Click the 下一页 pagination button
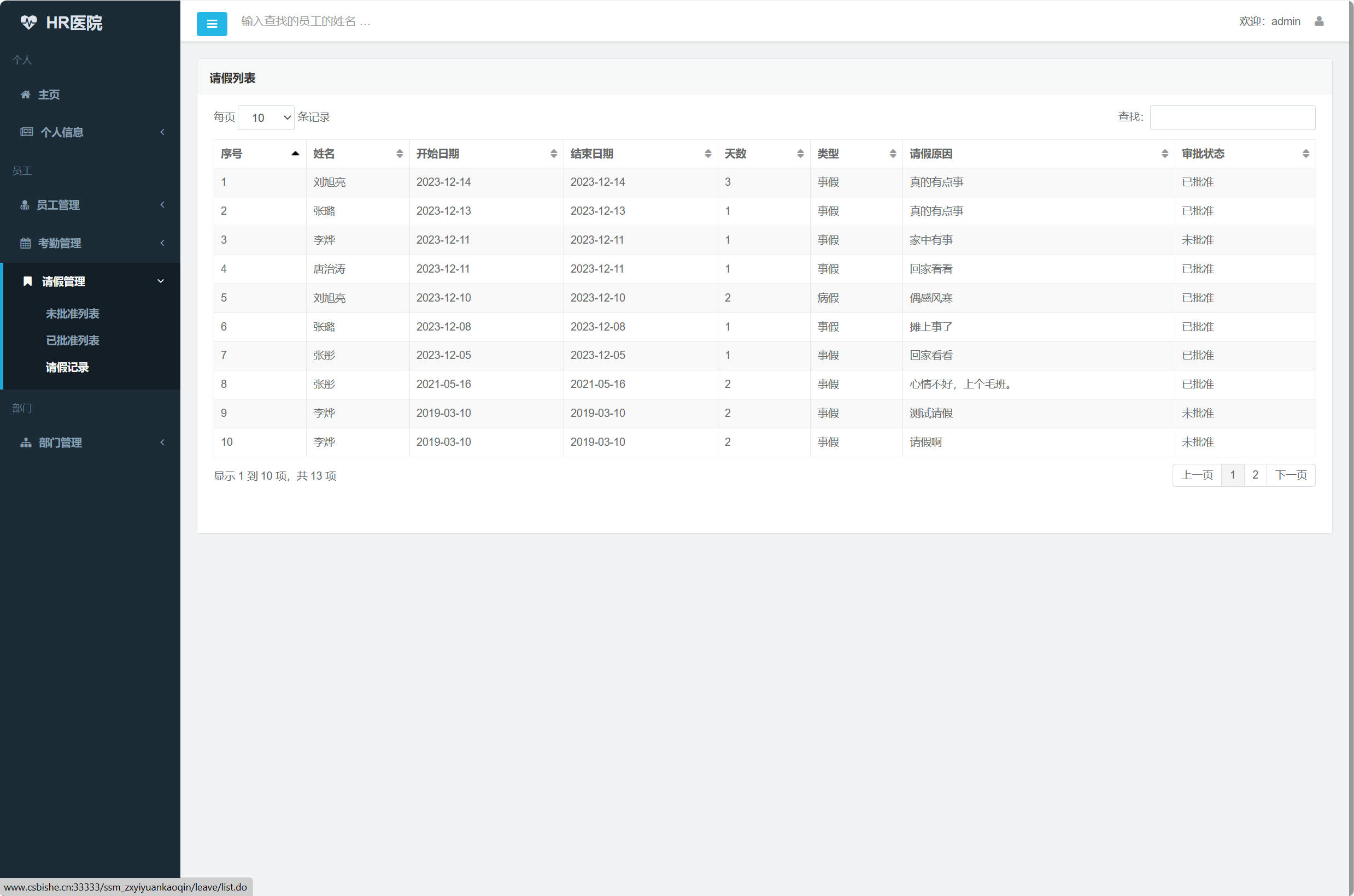 (x=1291, y=475)
